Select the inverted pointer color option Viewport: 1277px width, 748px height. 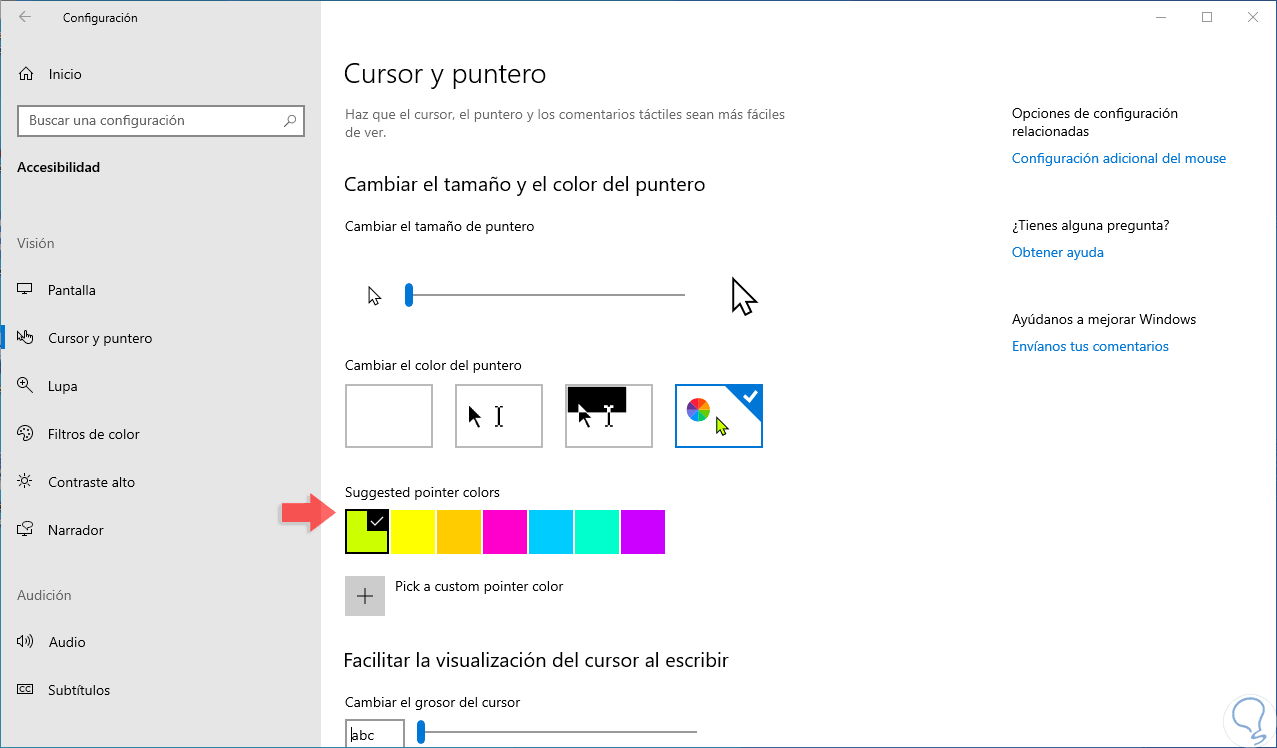(609, 416)
